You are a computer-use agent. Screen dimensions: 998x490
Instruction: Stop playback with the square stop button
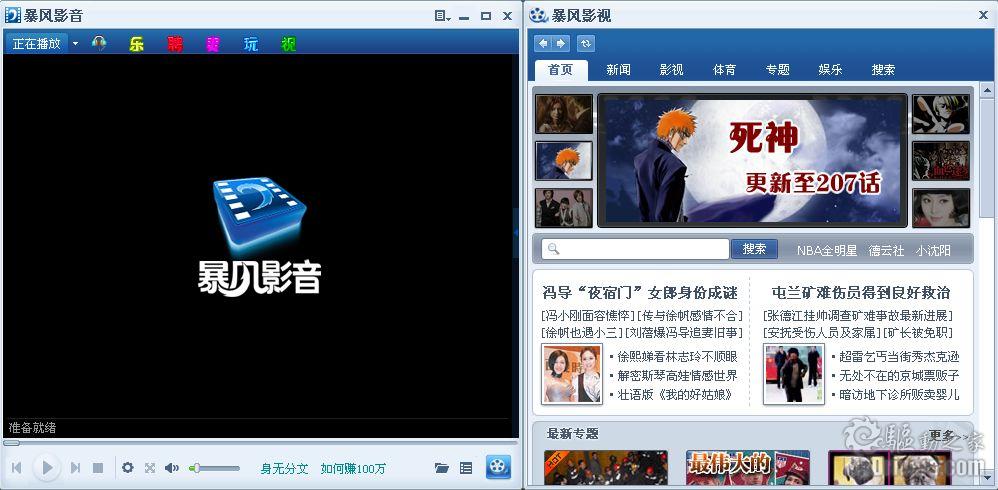coord(98,468)
